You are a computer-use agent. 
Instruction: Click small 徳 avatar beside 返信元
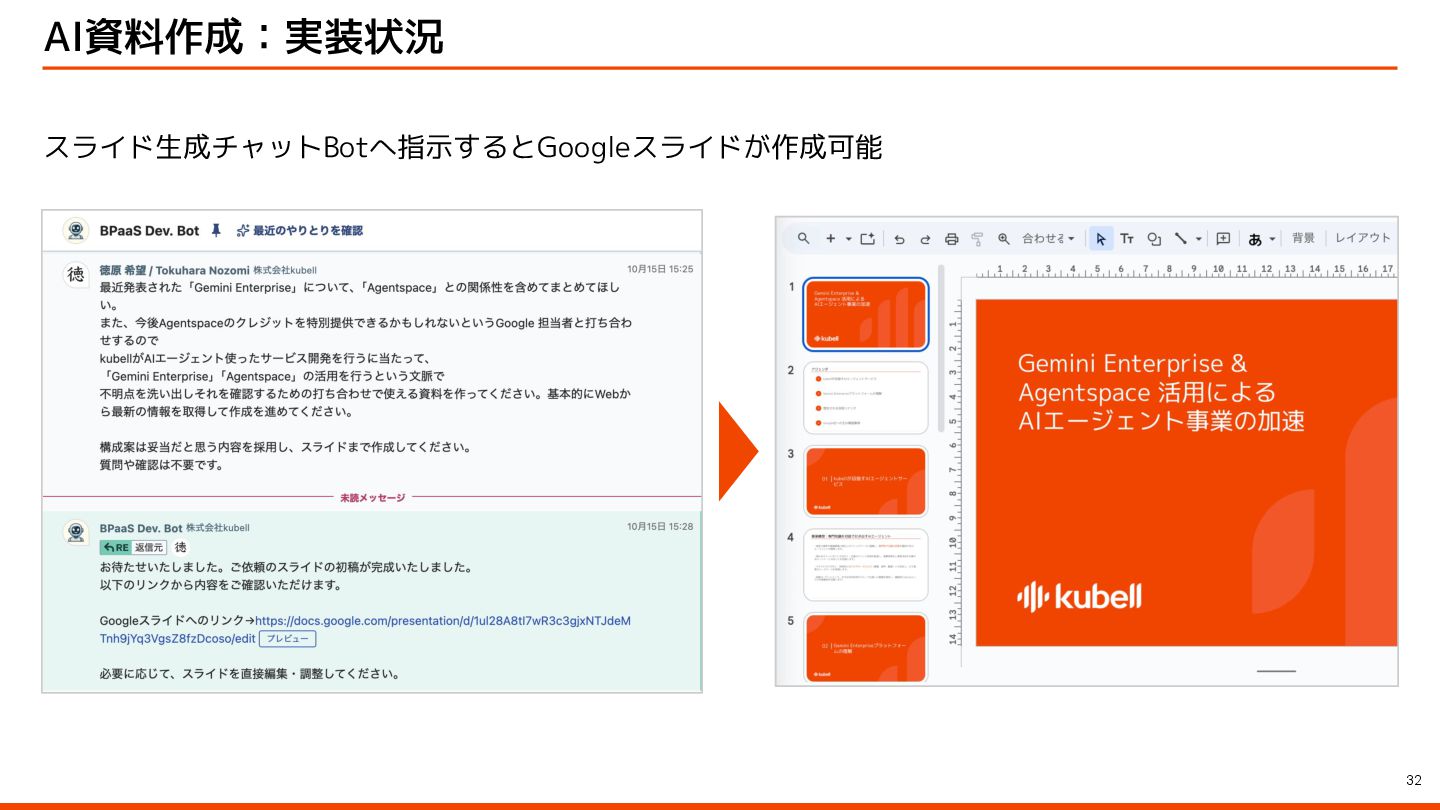(x=181, y=547)
